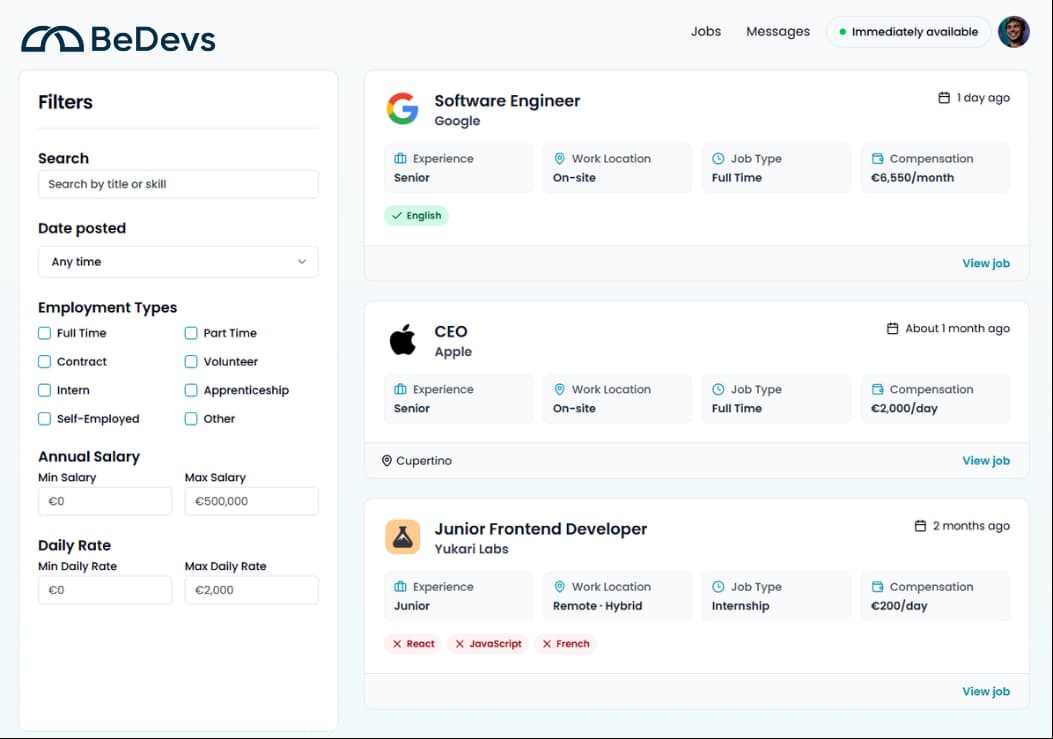1053x739 pixels.
Task: Click the calendar icon next to '1 day ago'
Action: tap(943, 98)
